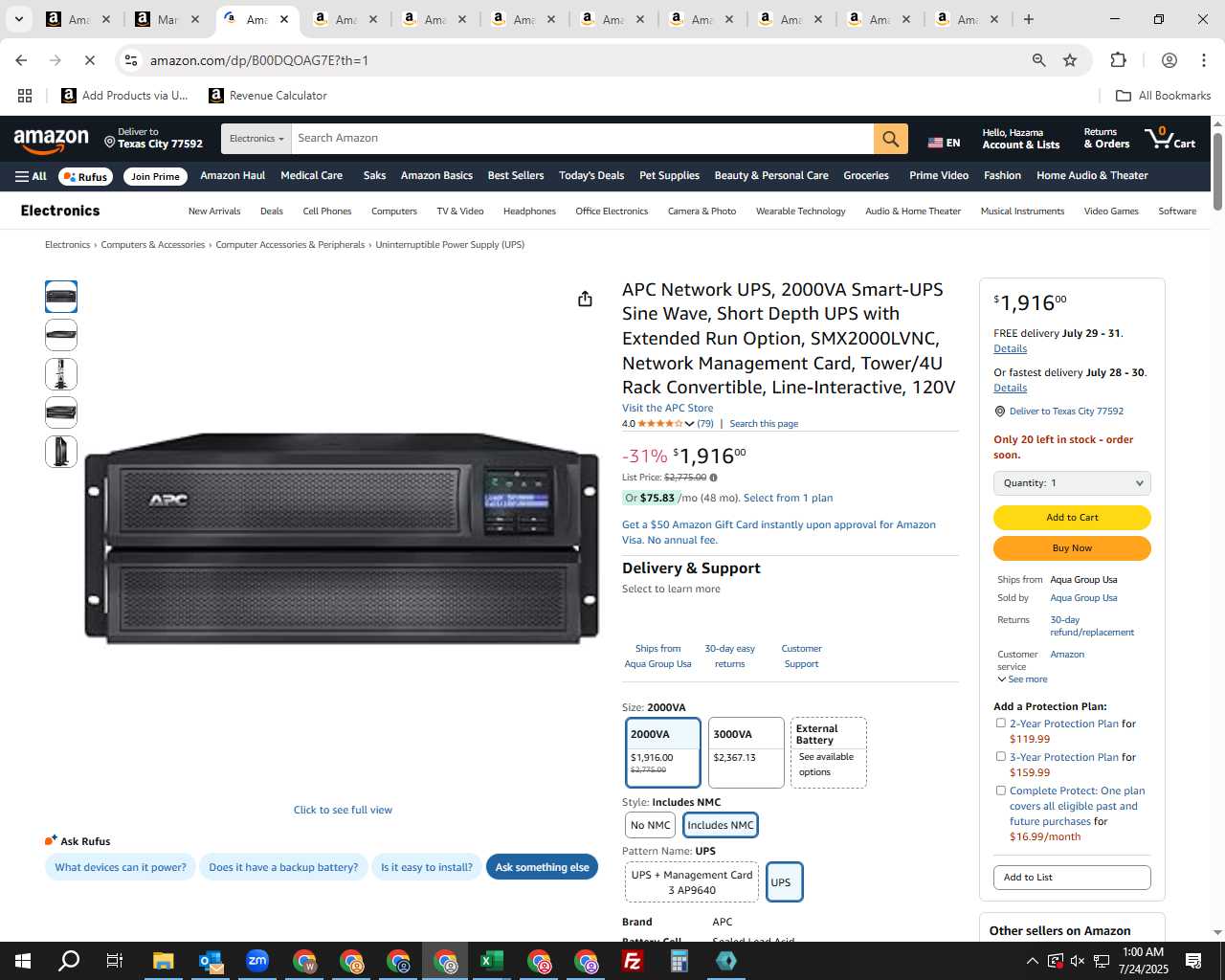This screenshot has height=980, width=1225.
Task: Select the 3000VA size option
Action: pos(746,752)
